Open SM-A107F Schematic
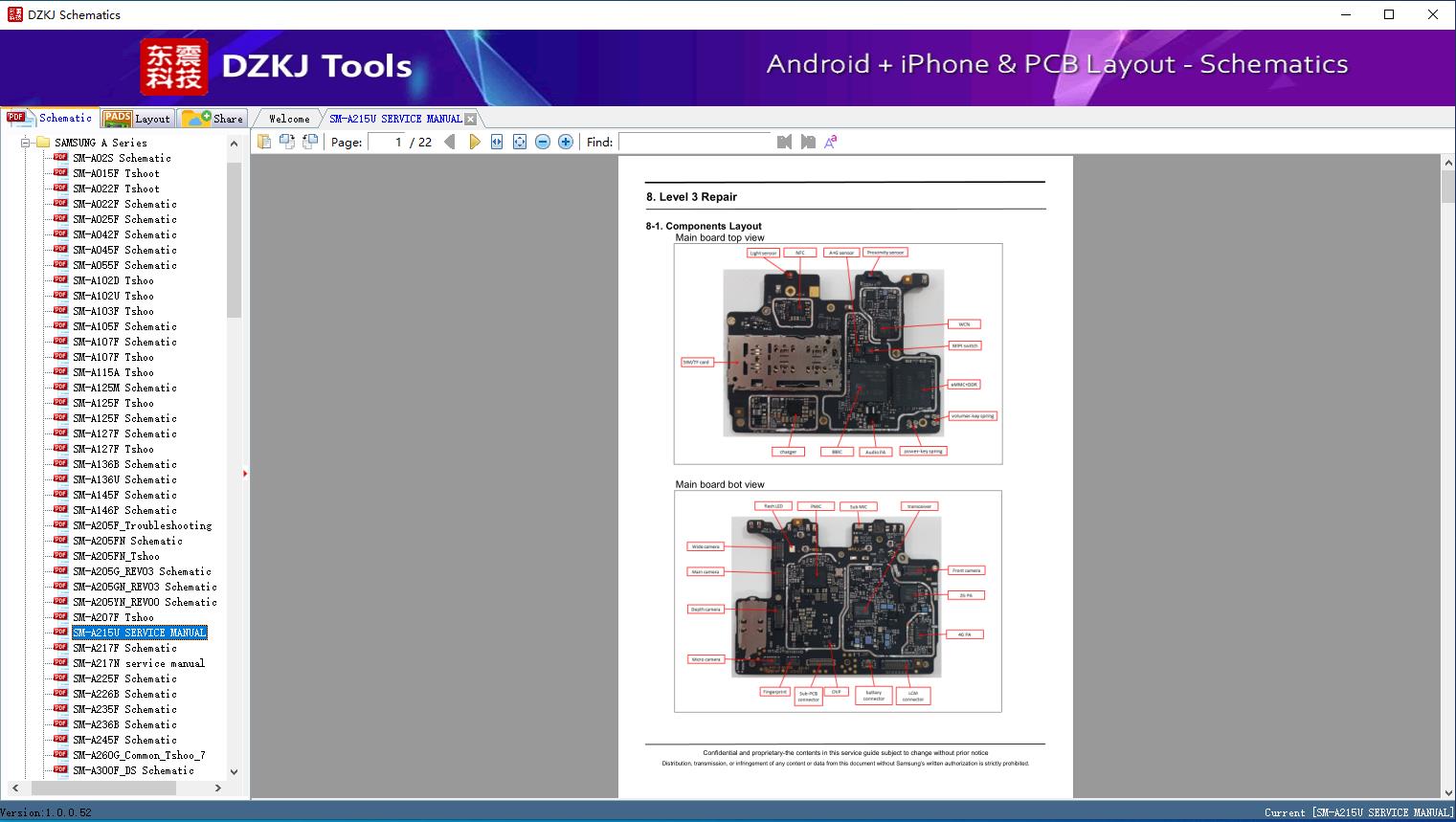Image resolution: width=1456 pixels, height=822 pixels. pos(124,342)
